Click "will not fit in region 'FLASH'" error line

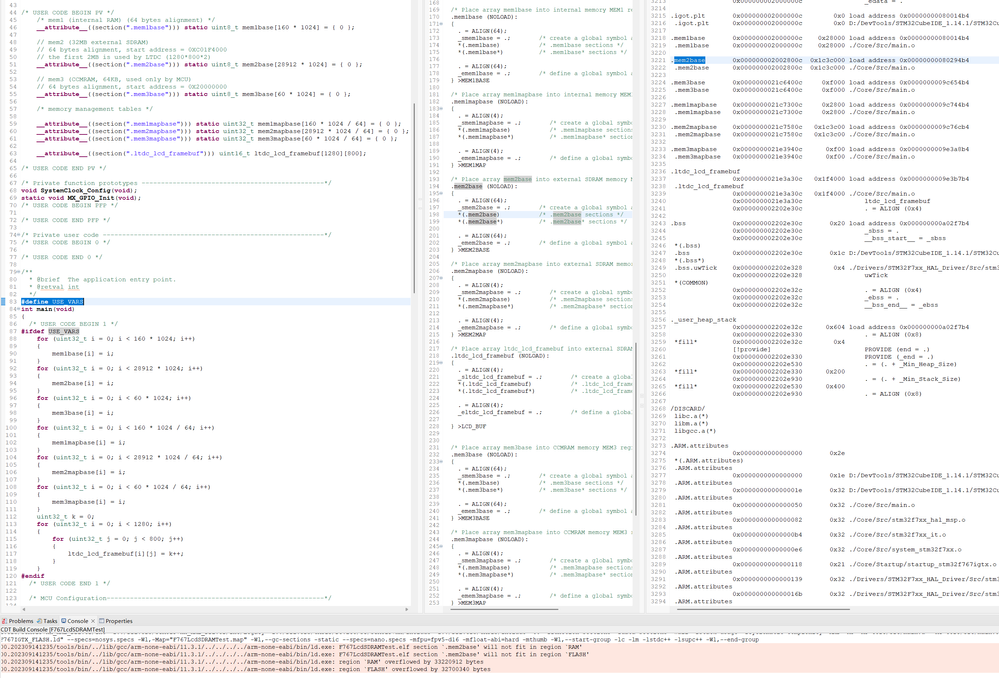point(294,654)
